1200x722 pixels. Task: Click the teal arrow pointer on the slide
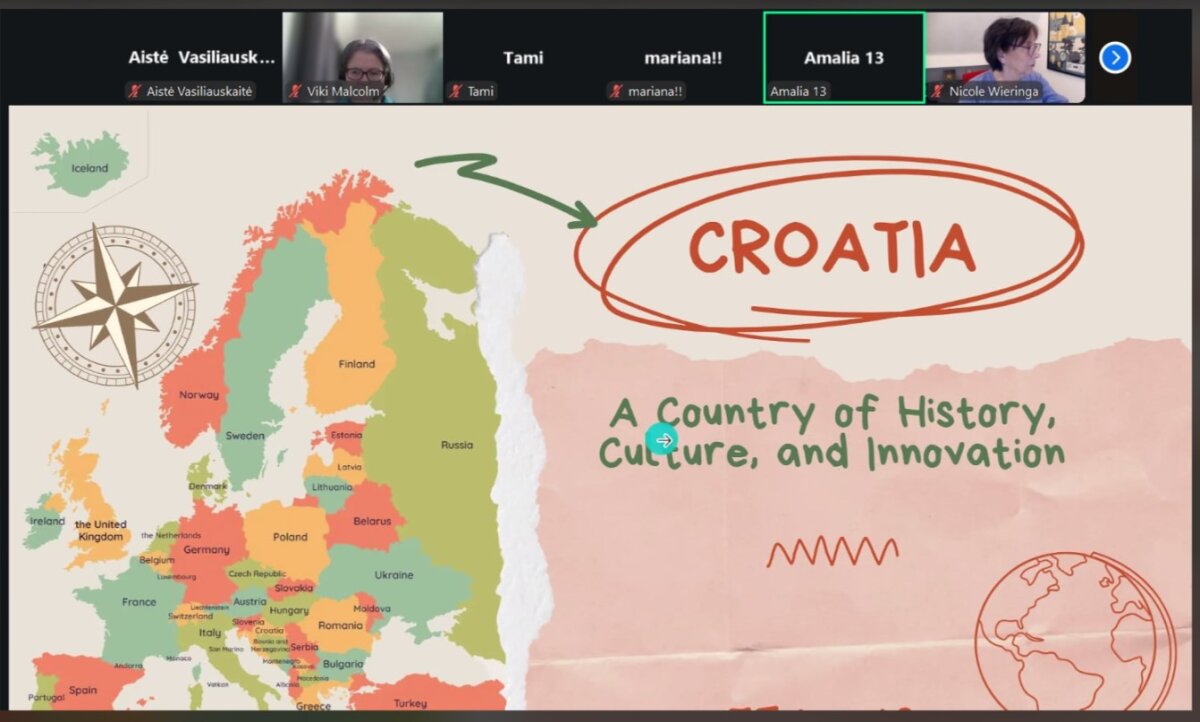coord(662,439)
